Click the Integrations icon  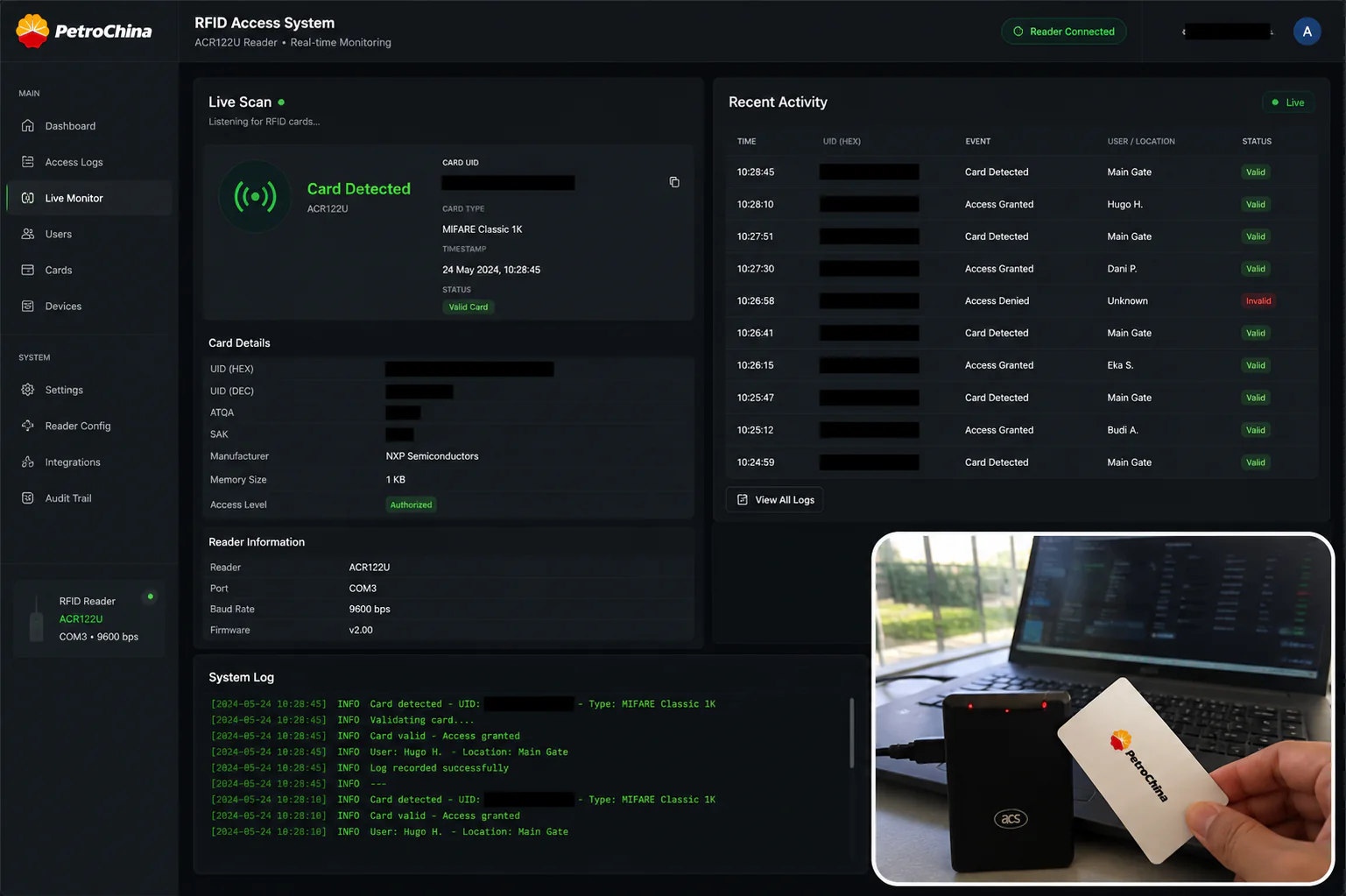point(28,462)
